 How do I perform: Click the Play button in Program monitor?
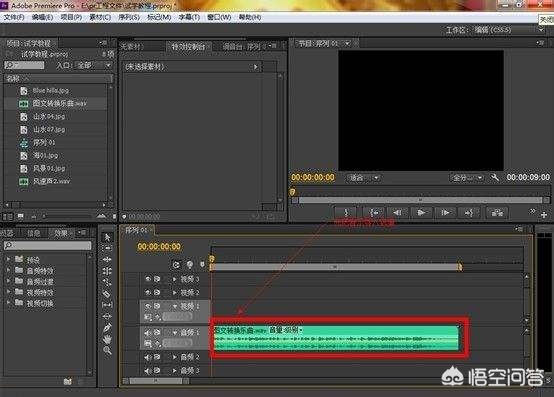(x=421, y=213)
